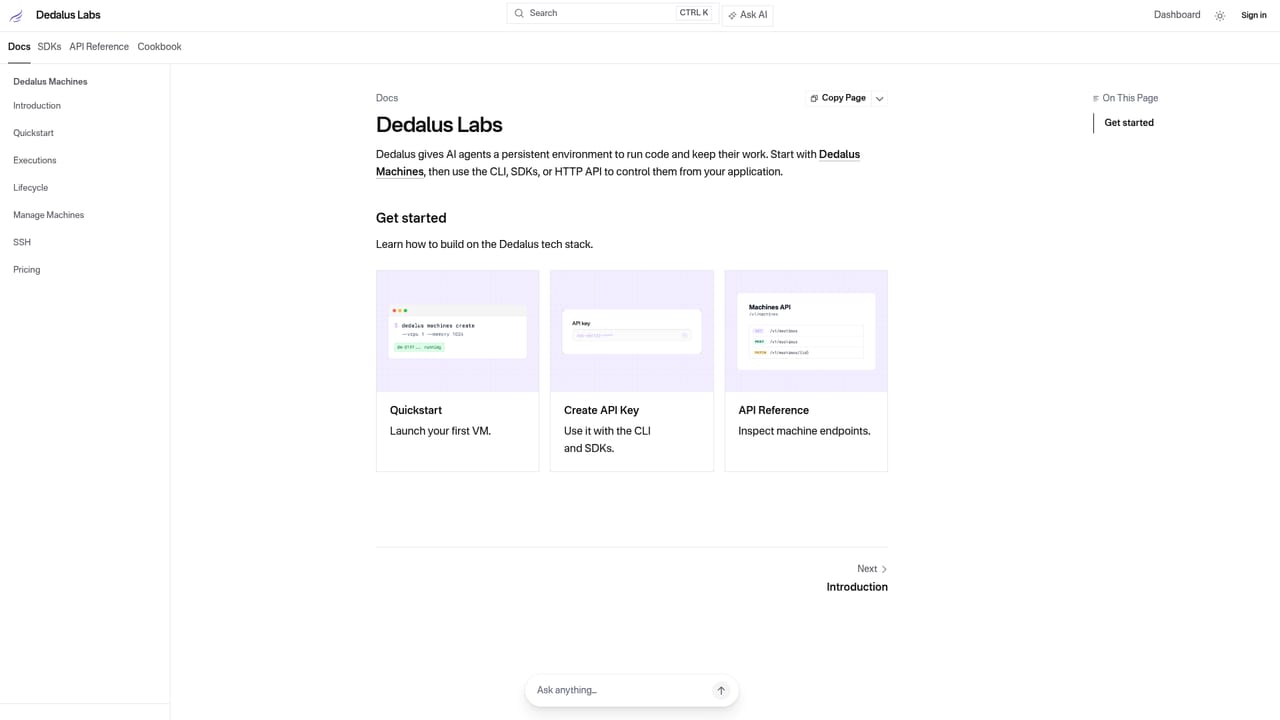Click the Search docs field

coord(612,13)
